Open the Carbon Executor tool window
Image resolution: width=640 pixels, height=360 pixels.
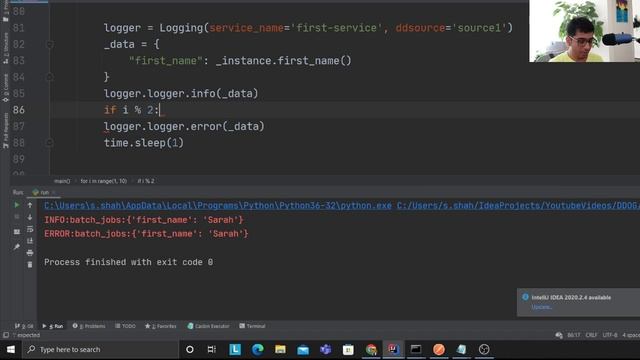209,326
